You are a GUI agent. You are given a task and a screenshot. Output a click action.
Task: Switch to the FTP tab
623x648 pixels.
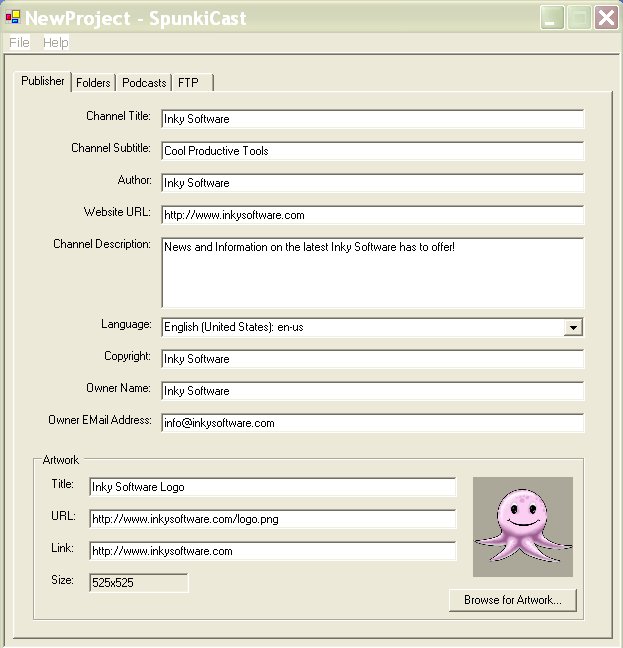click(x=193, y=83)
